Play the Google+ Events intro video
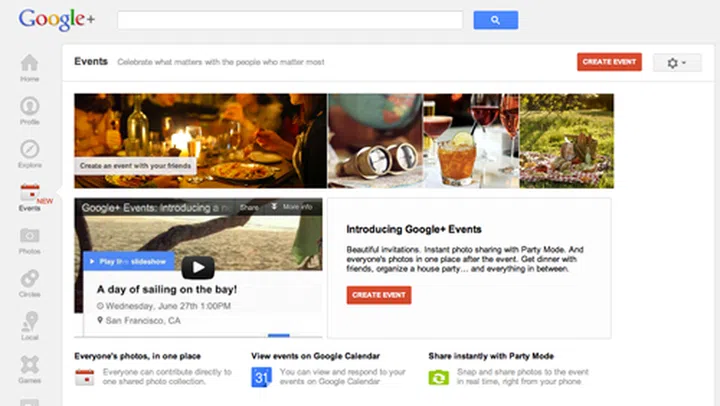This screenshot has height=406, width=720. (x=198, y=268)
